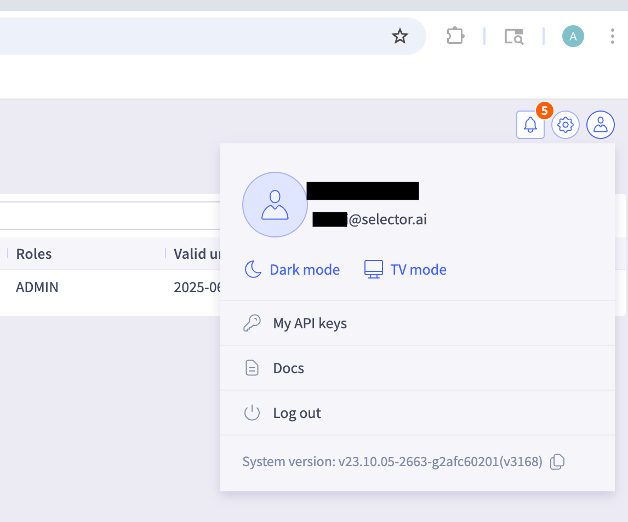628x522 pixels.
Task: Click the Chrome profile avatar 'A'
Action: click(573, 36)
